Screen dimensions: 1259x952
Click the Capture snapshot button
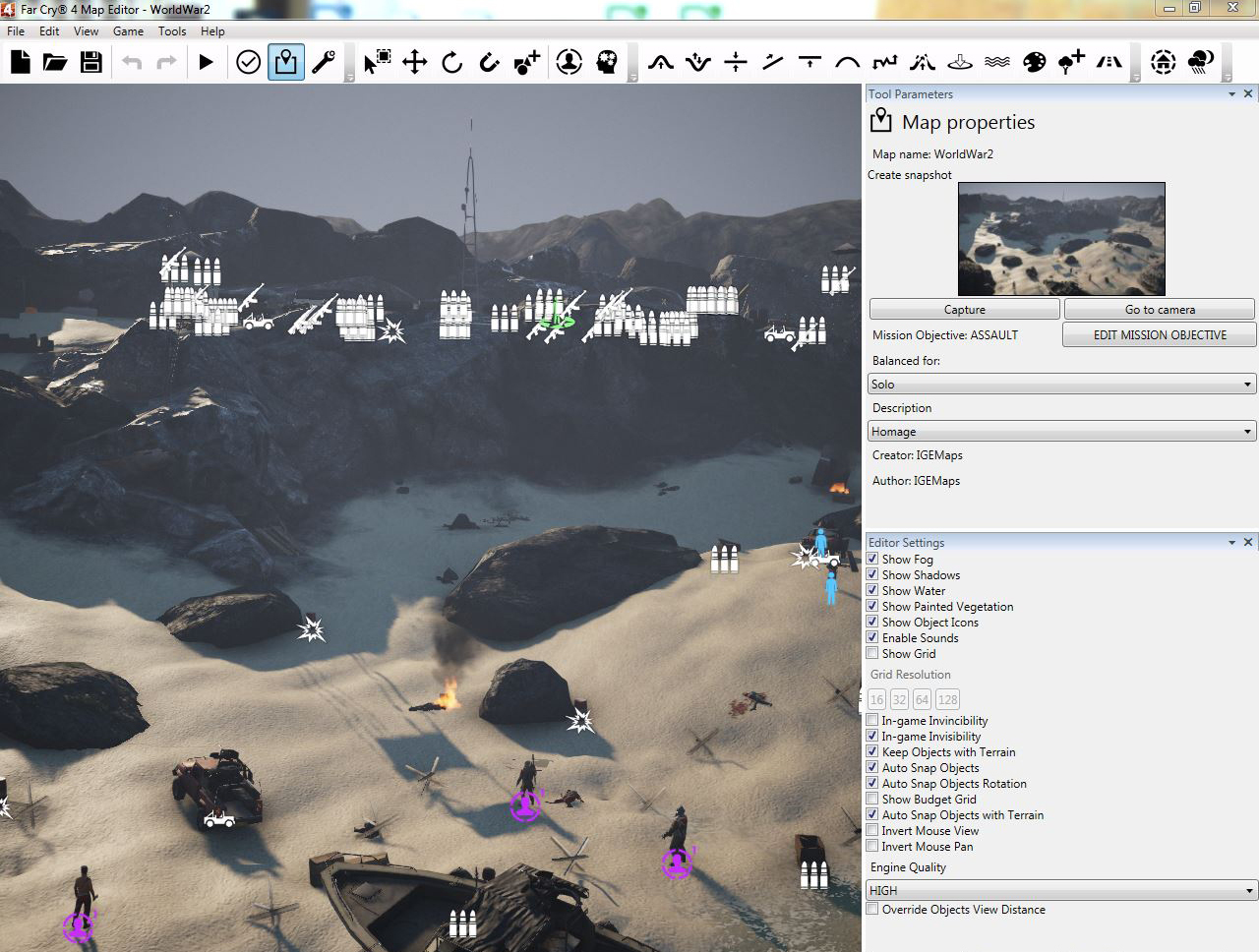[x=965, y=310]
